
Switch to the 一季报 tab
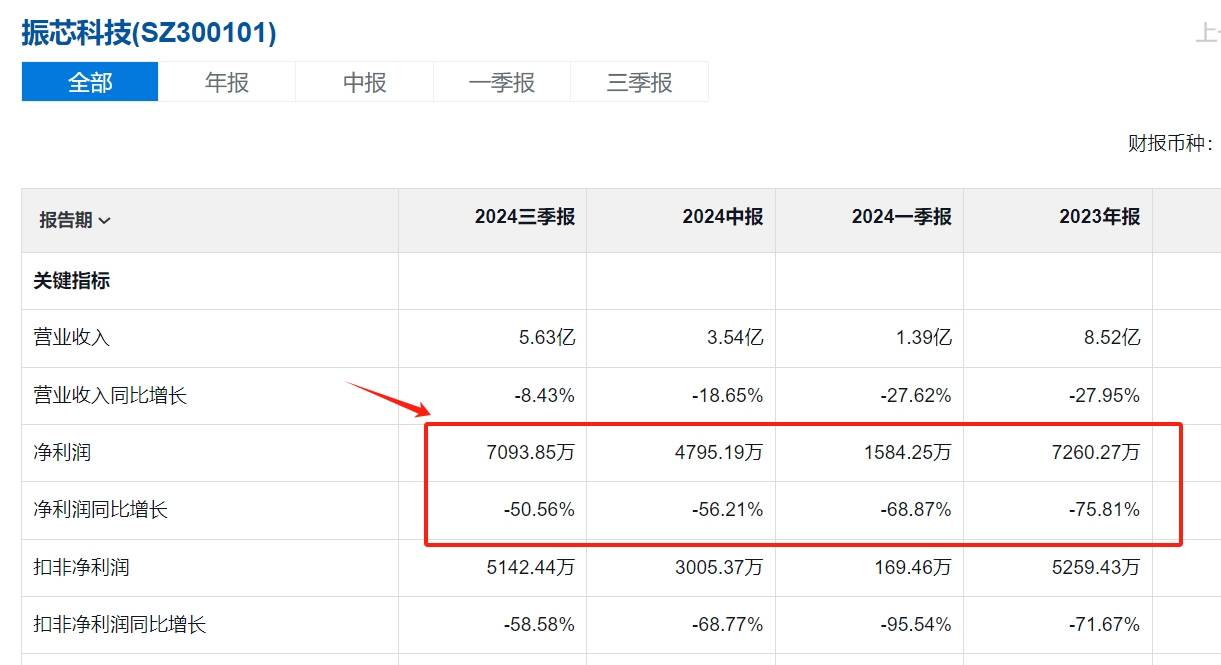502,82
